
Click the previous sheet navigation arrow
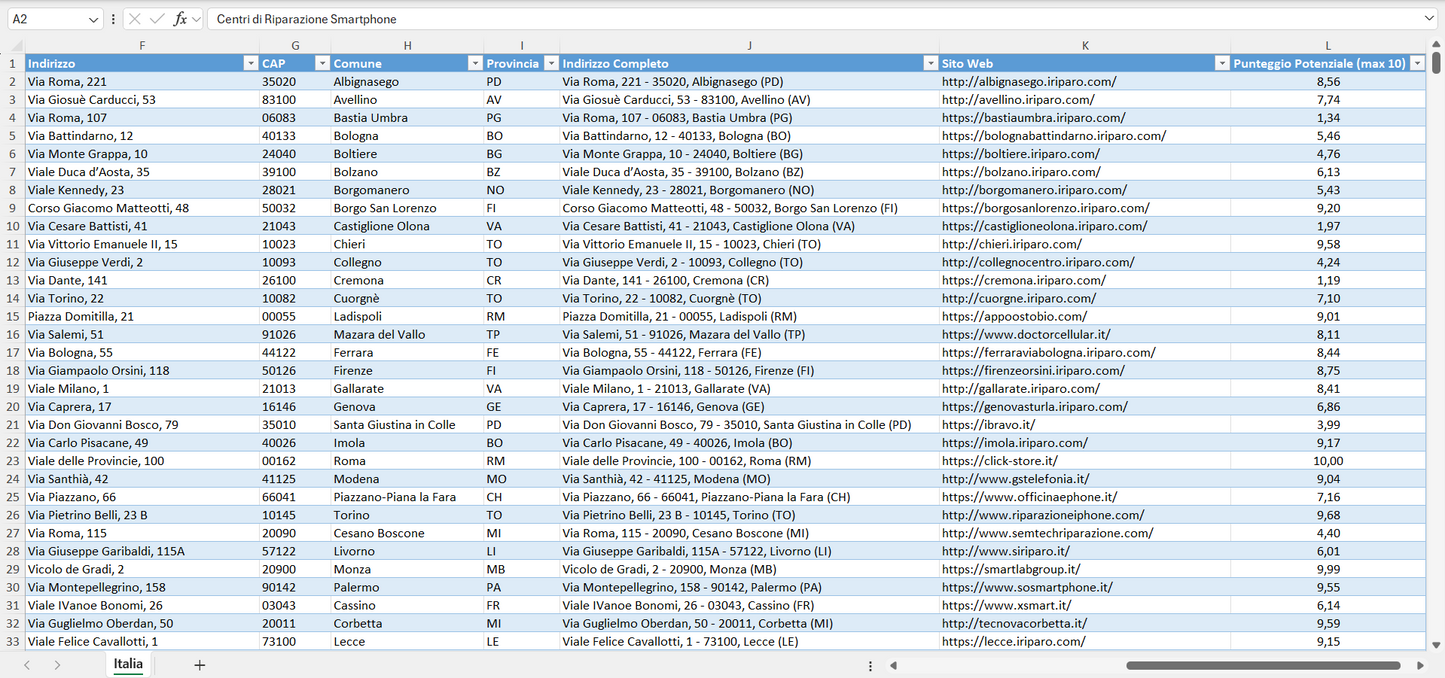point(27,665)
